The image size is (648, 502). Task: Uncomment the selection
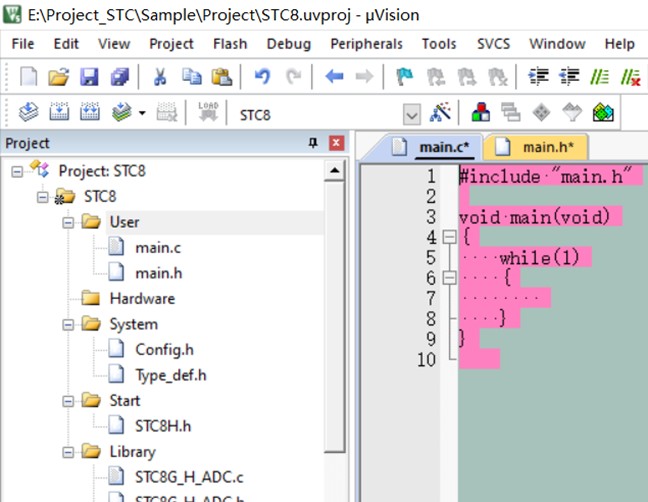[631, 76]
